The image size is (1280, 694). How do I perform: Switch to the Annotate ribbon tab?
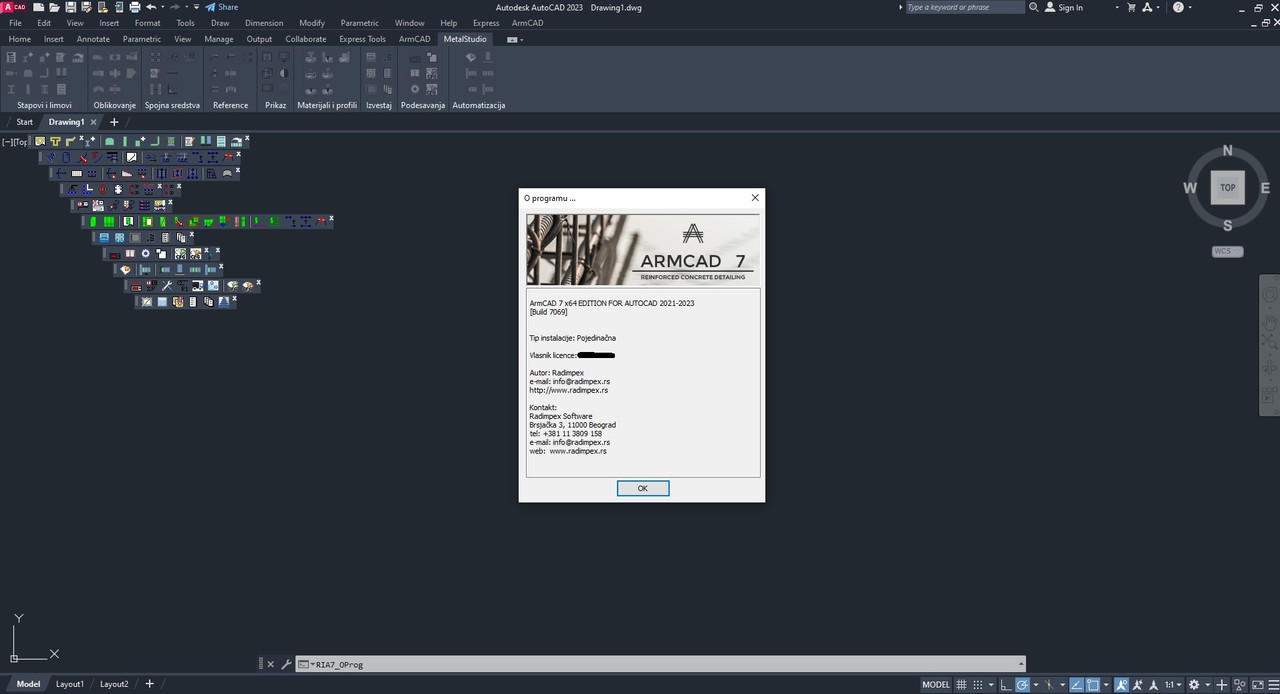coord(93,39)
